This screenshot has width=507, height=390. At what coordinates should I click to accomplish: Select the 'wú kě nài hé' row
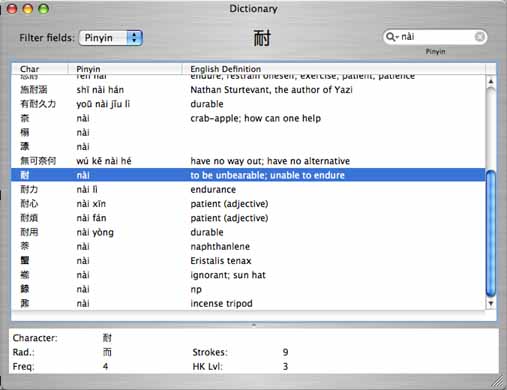(x=248, y=161)
